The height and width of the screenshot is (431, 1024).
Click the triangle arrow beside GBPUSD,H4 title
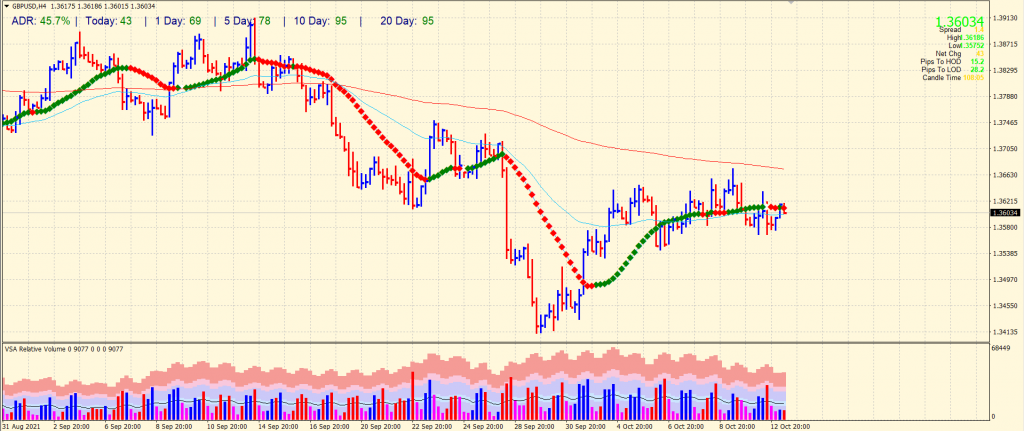coord(6,5)
